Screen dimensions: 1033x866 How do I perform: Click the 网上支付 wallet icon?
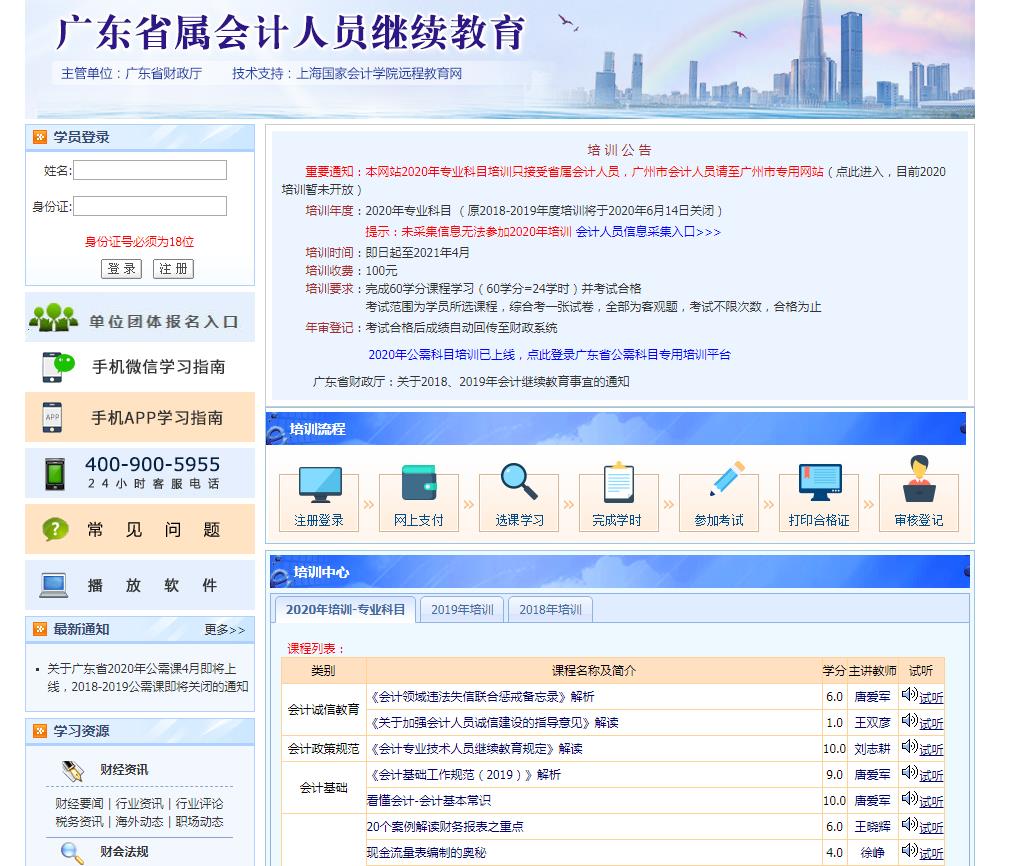419,484
